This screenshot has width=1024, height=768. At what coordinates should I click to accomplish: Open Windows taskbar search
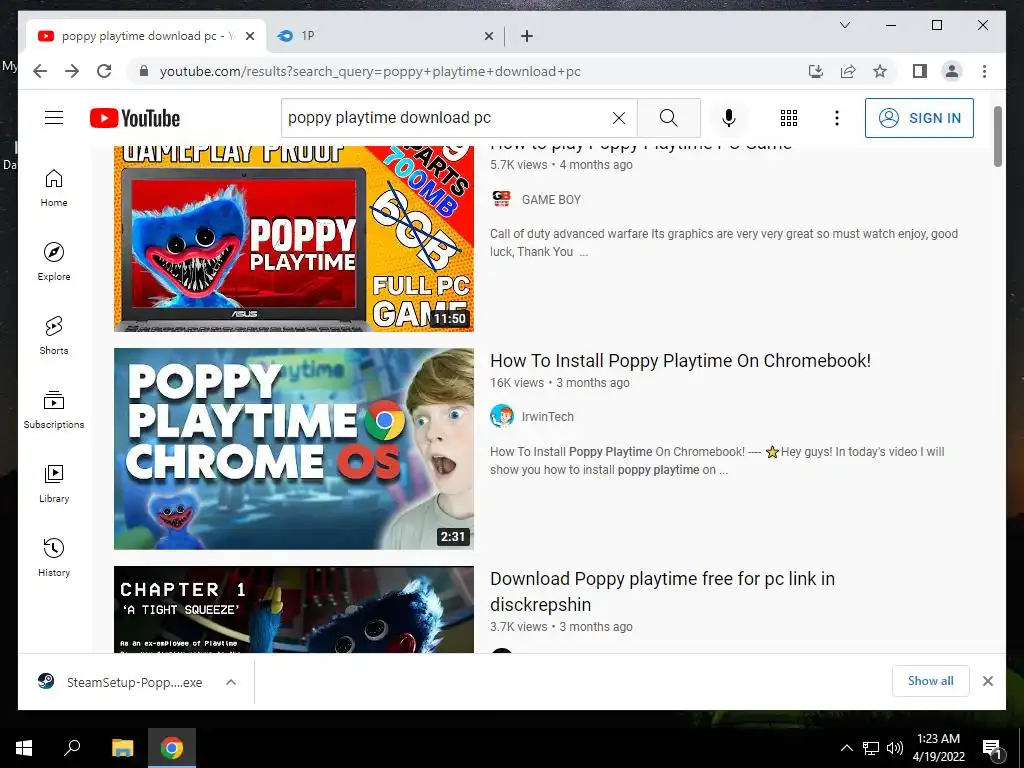[72, 748]
